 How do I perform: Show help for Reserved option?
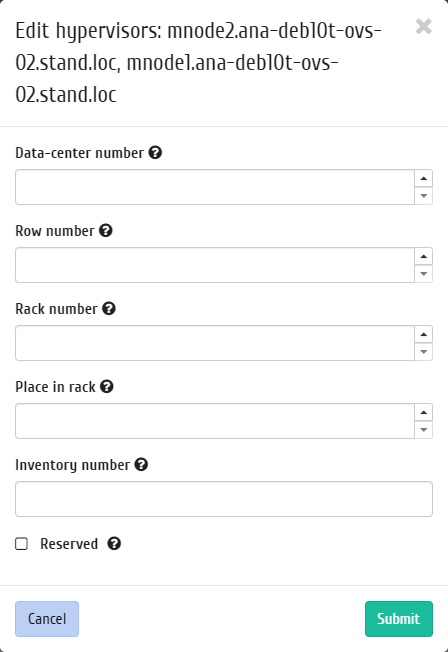(114, 543)
